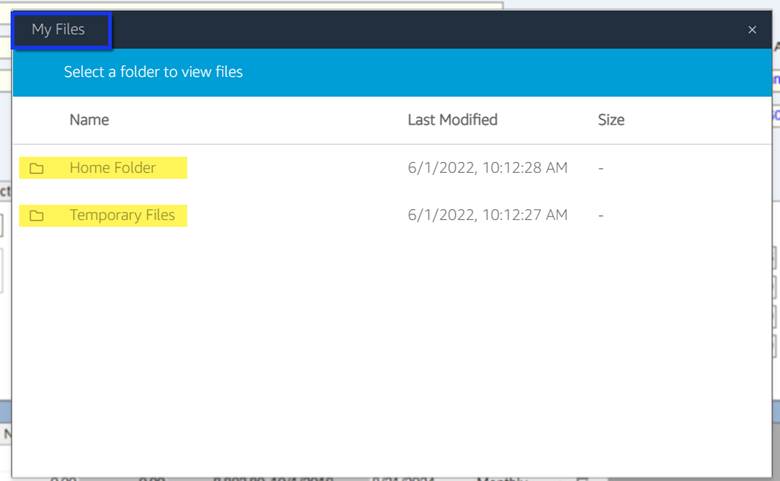
Task: Sort by the Name column header
Action: (x=89, y=120)
